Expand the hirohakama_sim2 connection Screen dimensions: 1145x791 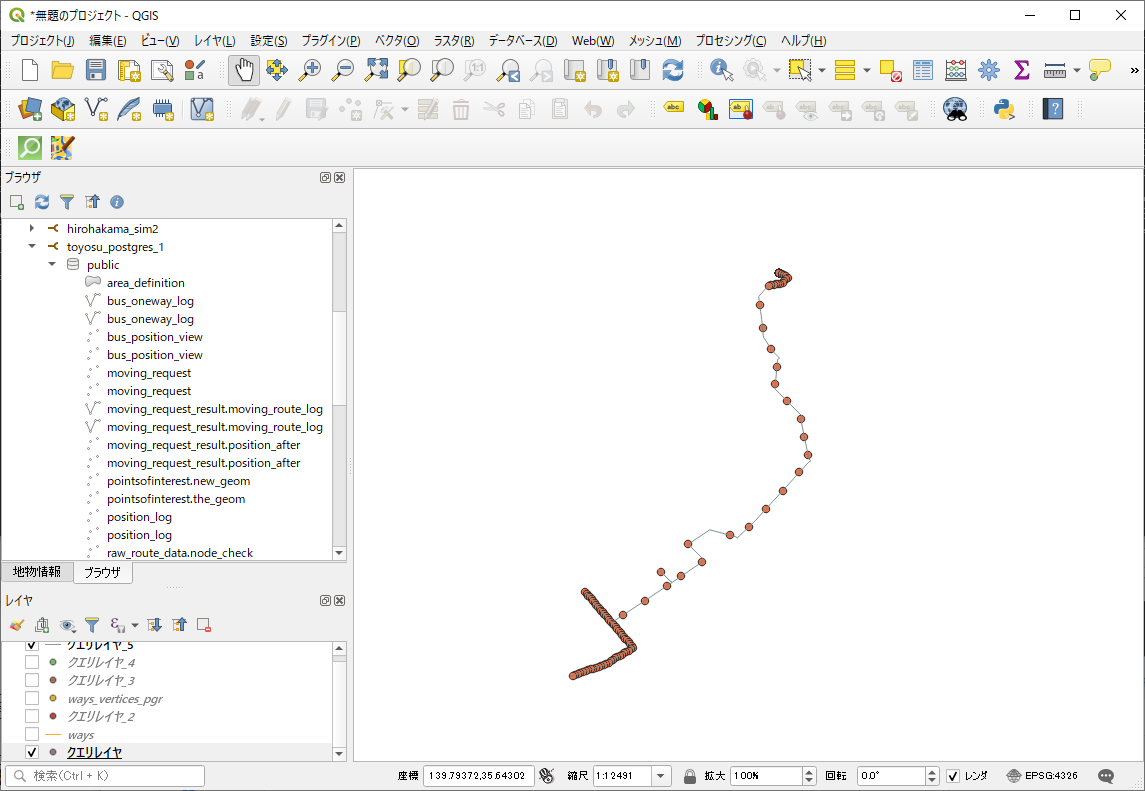tap(32, 229)
